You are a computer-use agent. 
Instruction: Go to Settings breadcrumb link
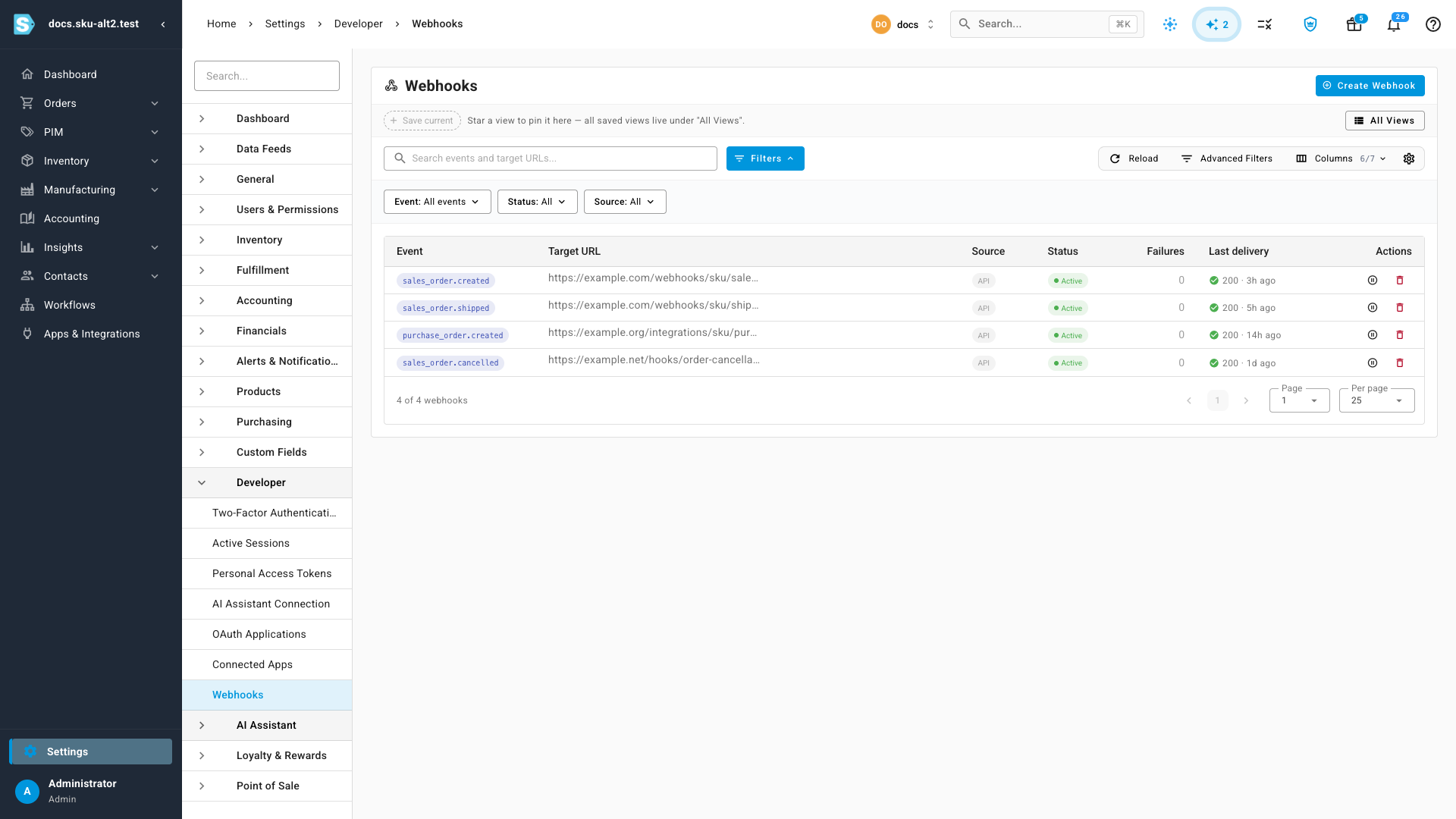(x=285, y=24)
